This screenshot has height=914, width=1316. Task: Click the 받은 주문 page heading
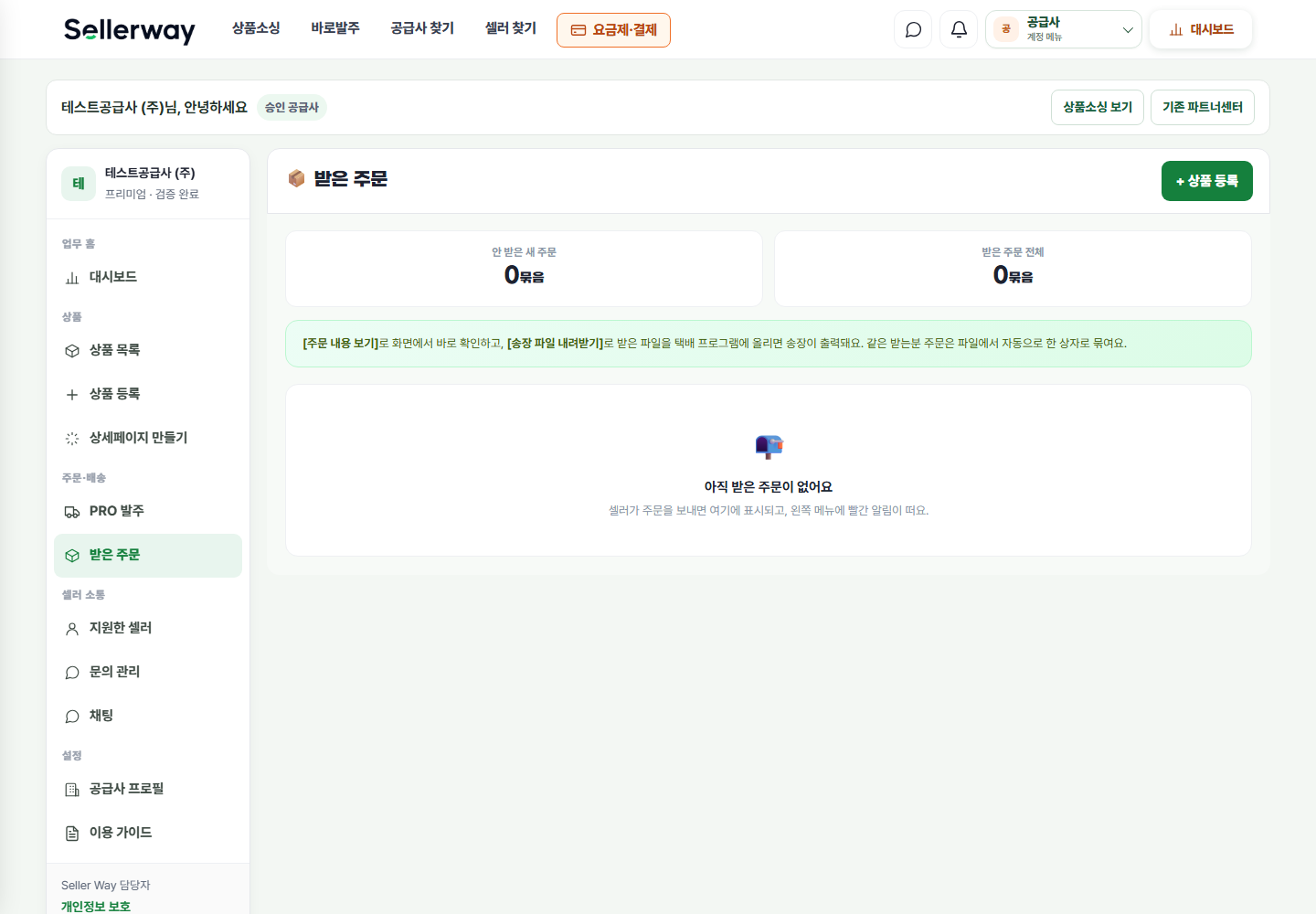pos(351,179)
